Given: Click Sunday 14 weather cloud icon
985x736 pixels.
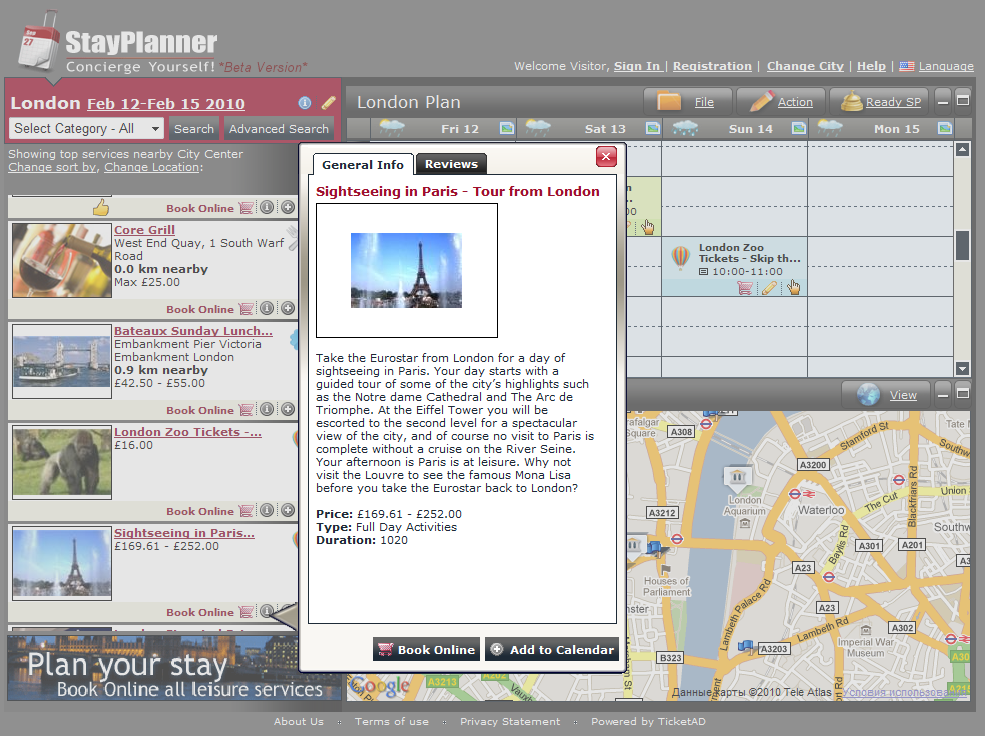Looking at the screenshot, I should 685,127.
